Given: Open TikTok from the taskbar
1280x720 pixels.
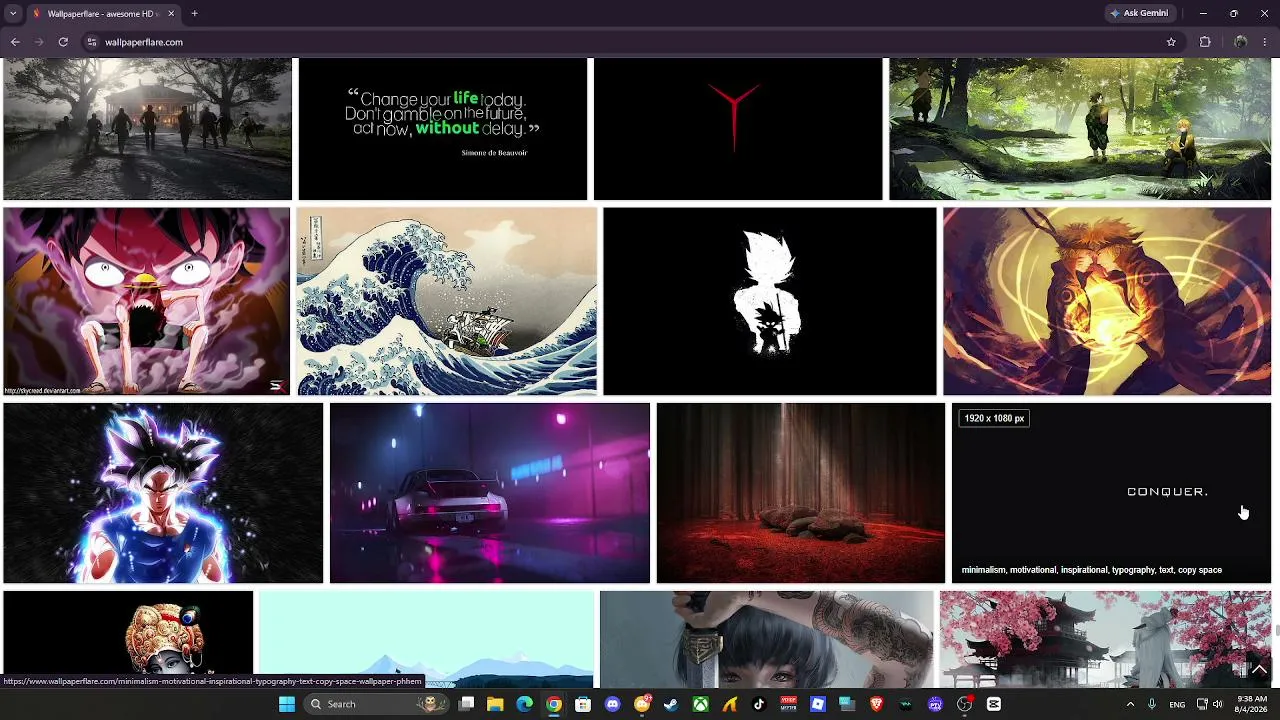Looking at the screenshot, I should [x=759, y=704].
